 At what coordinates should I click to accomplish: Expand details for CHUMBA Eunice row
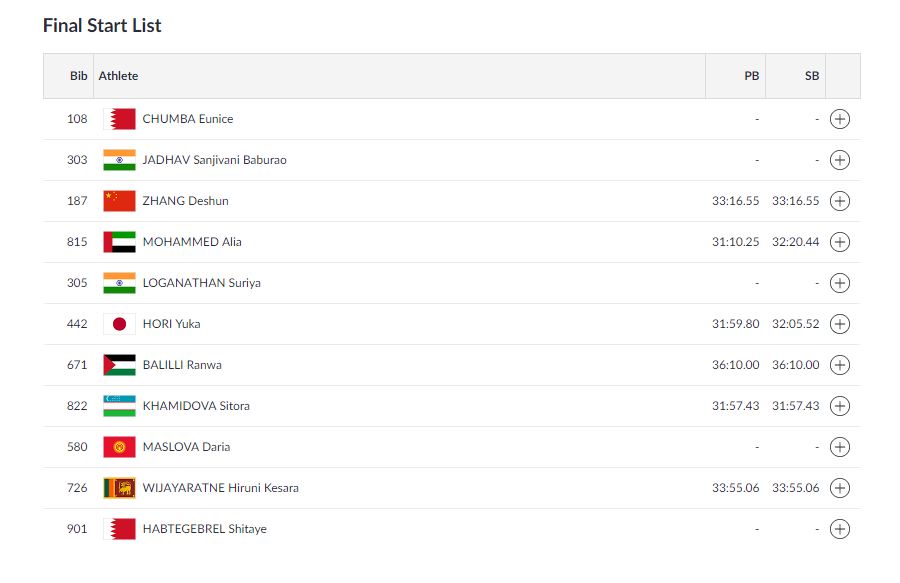pyautogui.click(x=839, y=119)
